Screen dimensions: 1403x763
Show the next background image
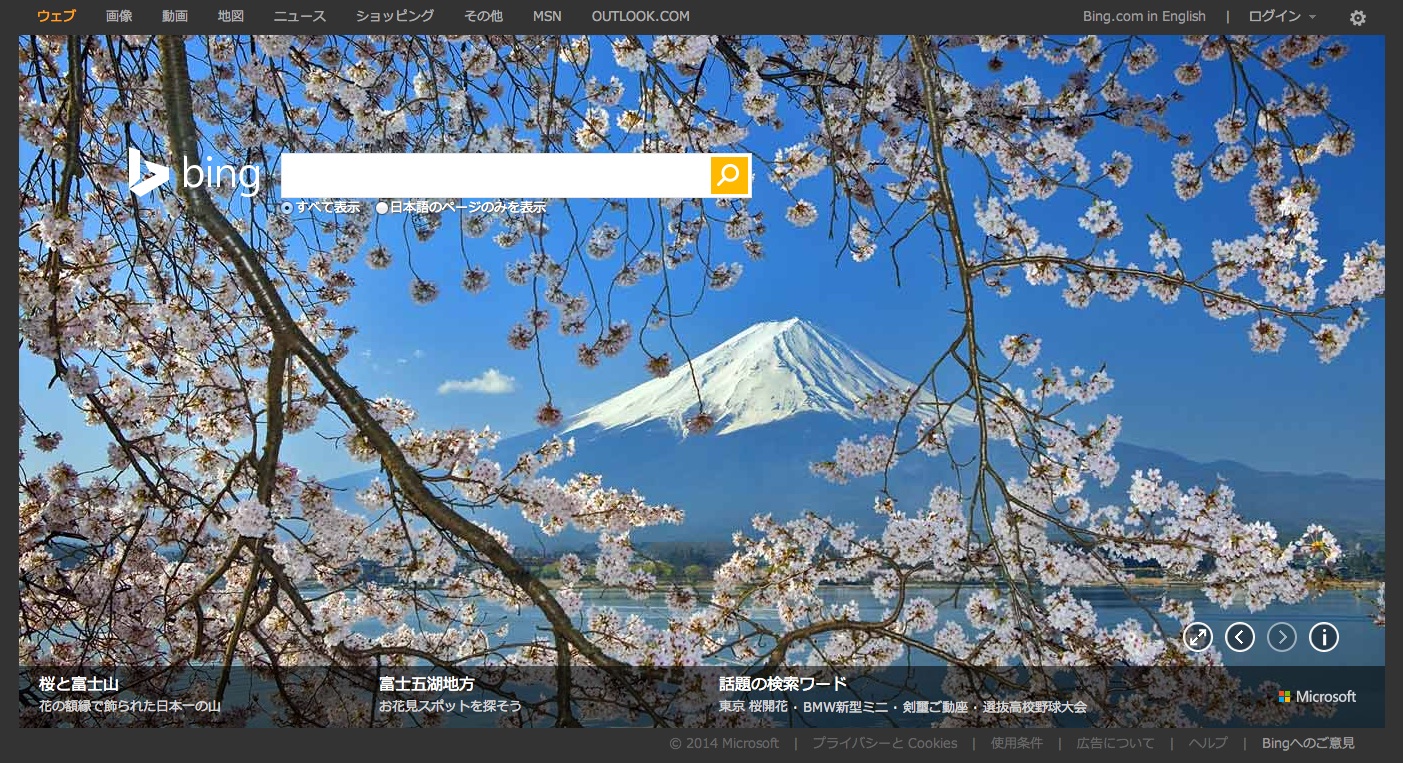coord(1282,637)
